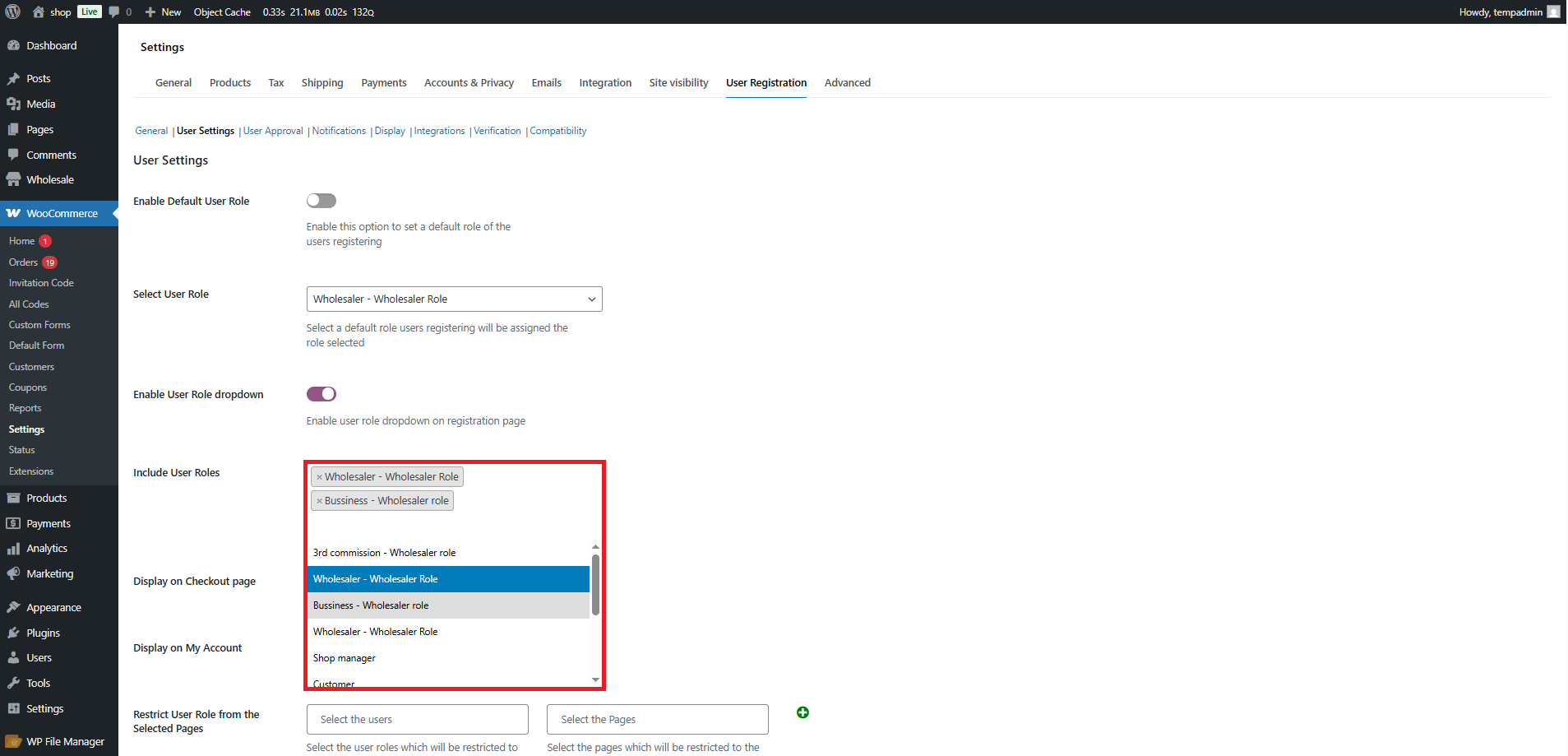This screenshot has width=1568, height=756.
Task: Select Shop manager from roles list
Action: pos(345,658)
